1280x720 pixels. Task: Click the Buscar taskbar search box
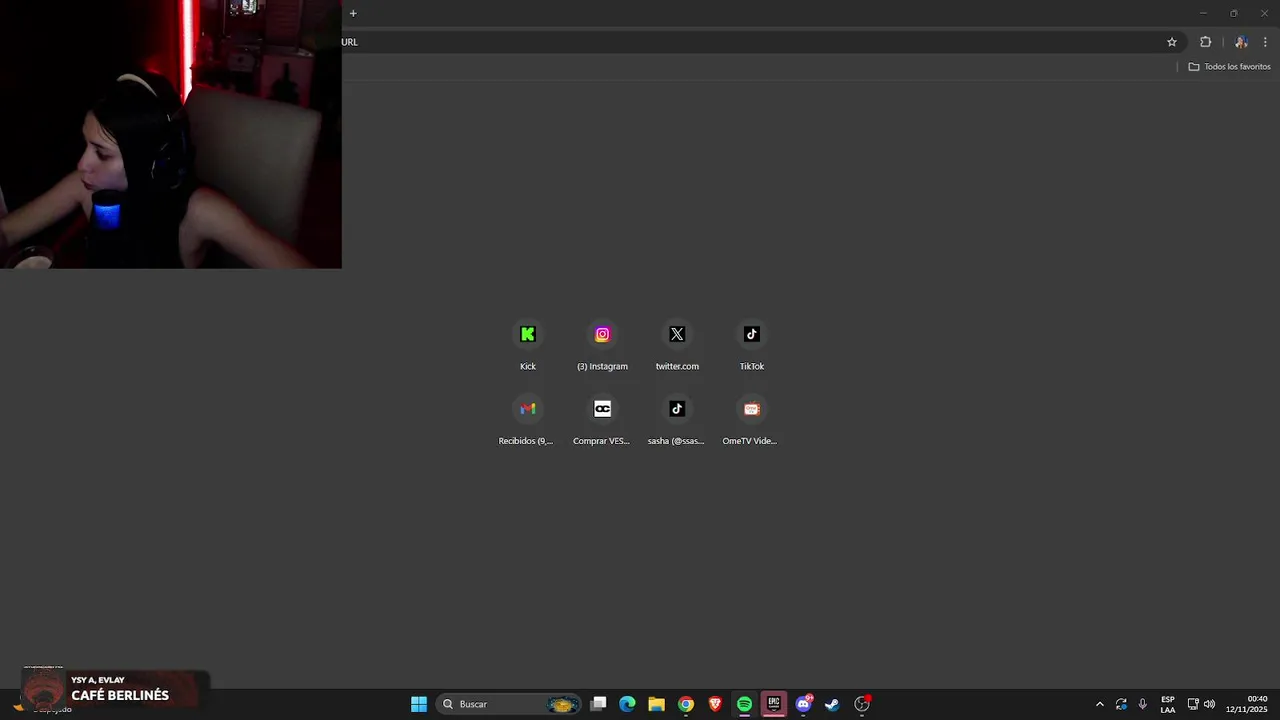coord(509,704)
